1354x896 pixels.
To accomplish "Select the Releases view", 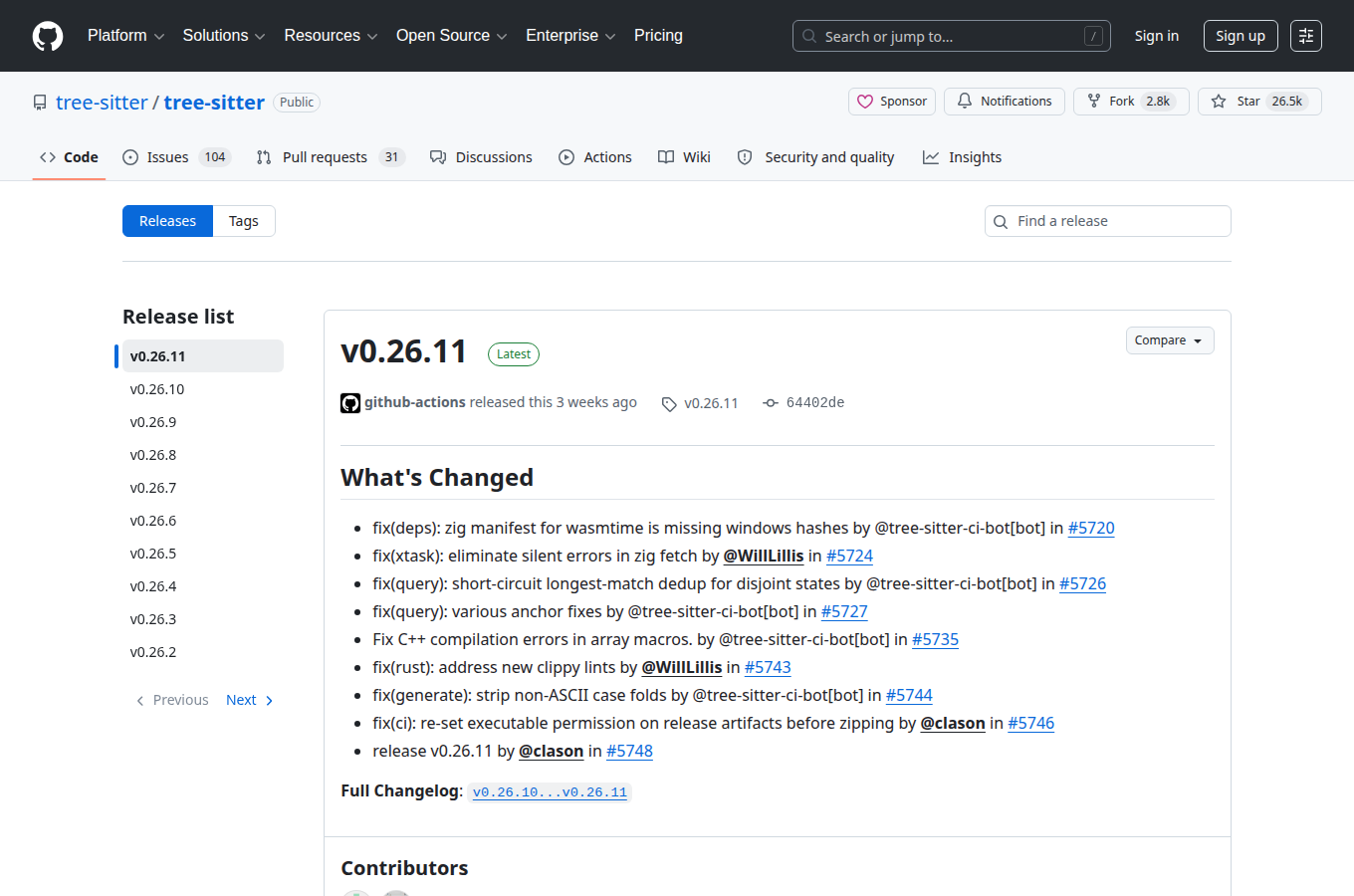I will (167, 221).
